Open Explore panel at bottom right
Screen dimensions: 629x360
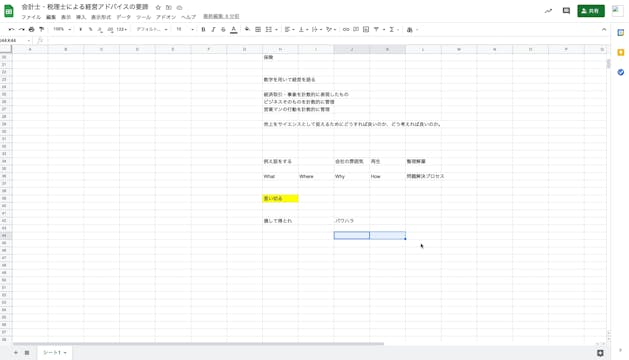pos(600,353)
